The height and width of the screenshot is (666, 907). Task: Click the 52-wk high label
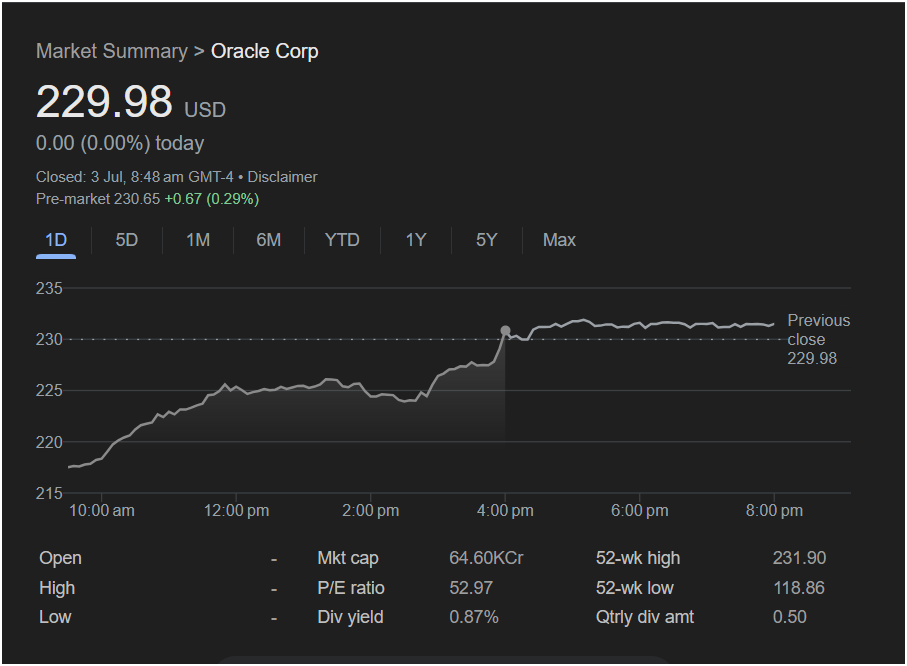pos(638,558)
